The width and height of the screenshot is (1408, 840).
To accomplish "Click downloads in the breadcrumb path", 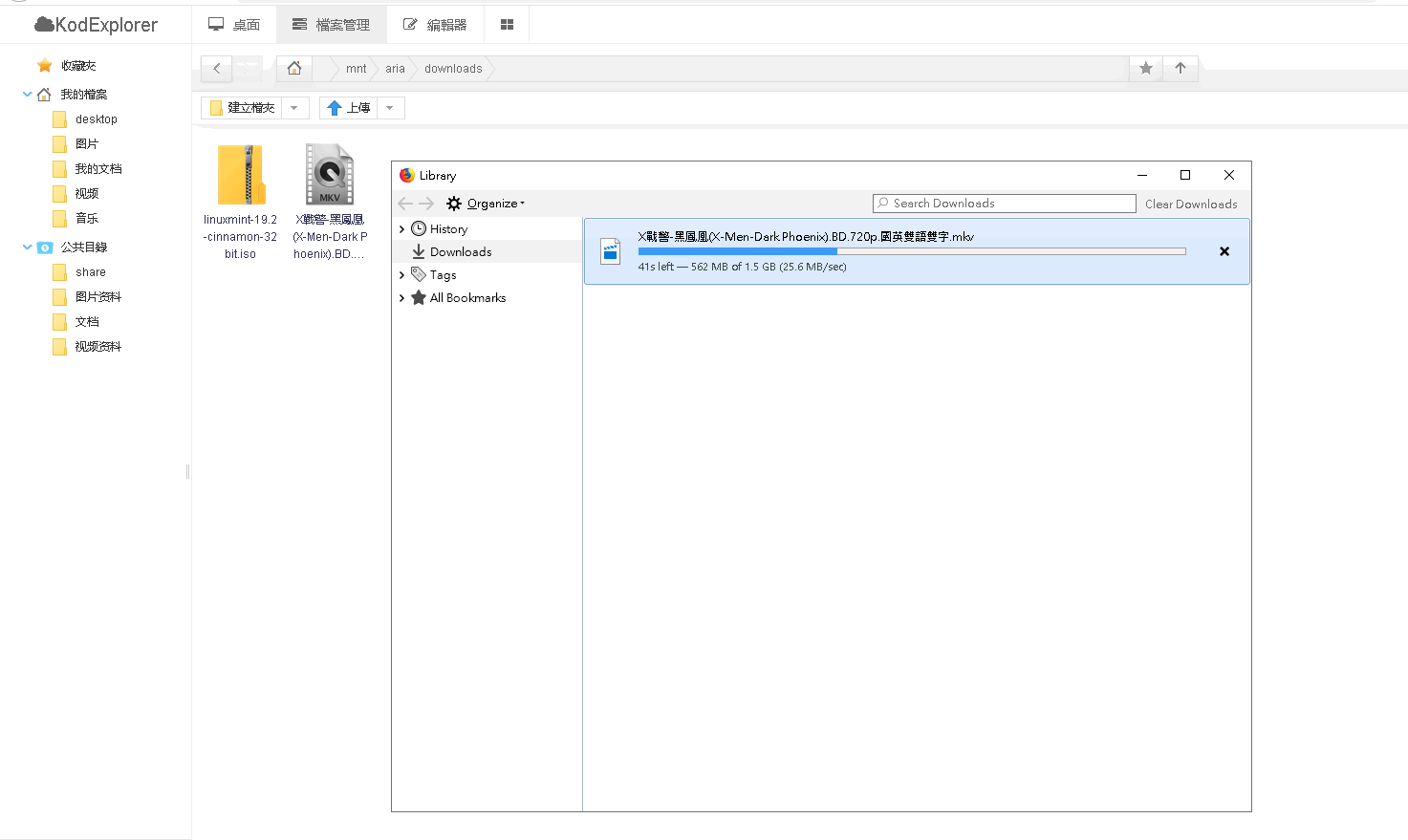I will coord(453,69).
